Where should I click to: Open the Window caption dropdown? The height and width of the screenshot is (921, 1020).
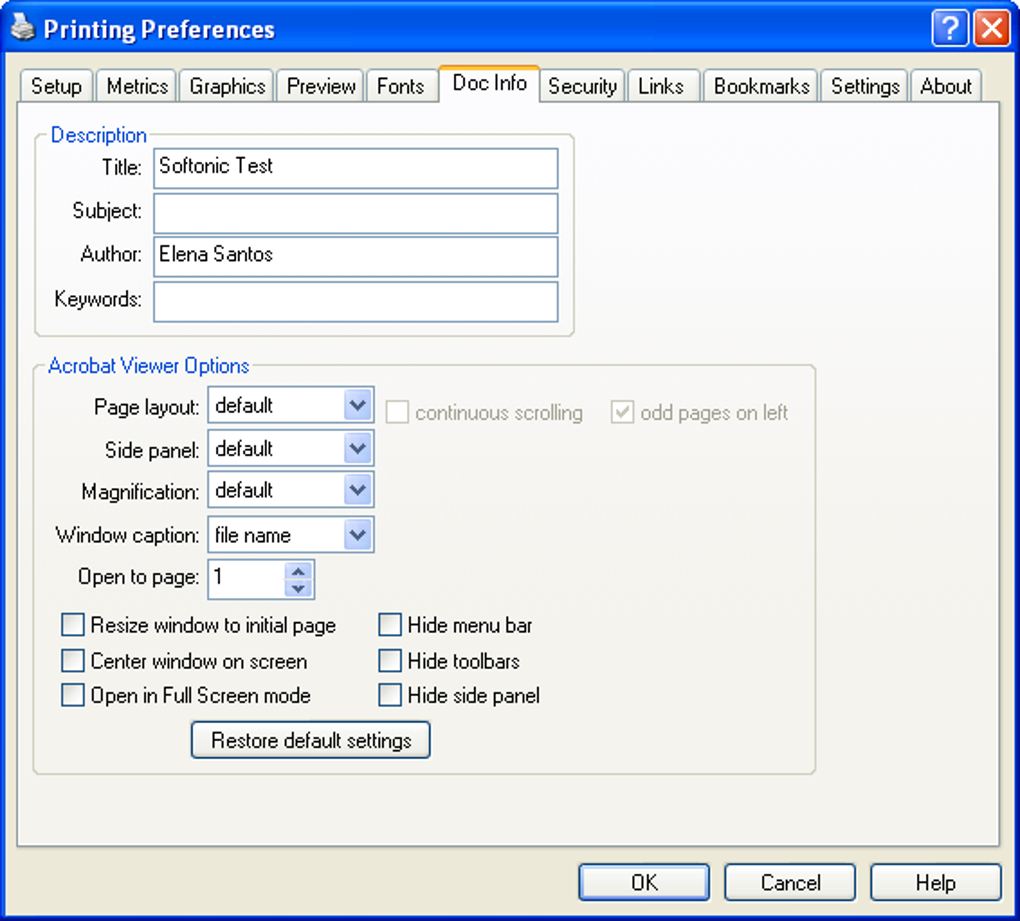coord(358,535)
